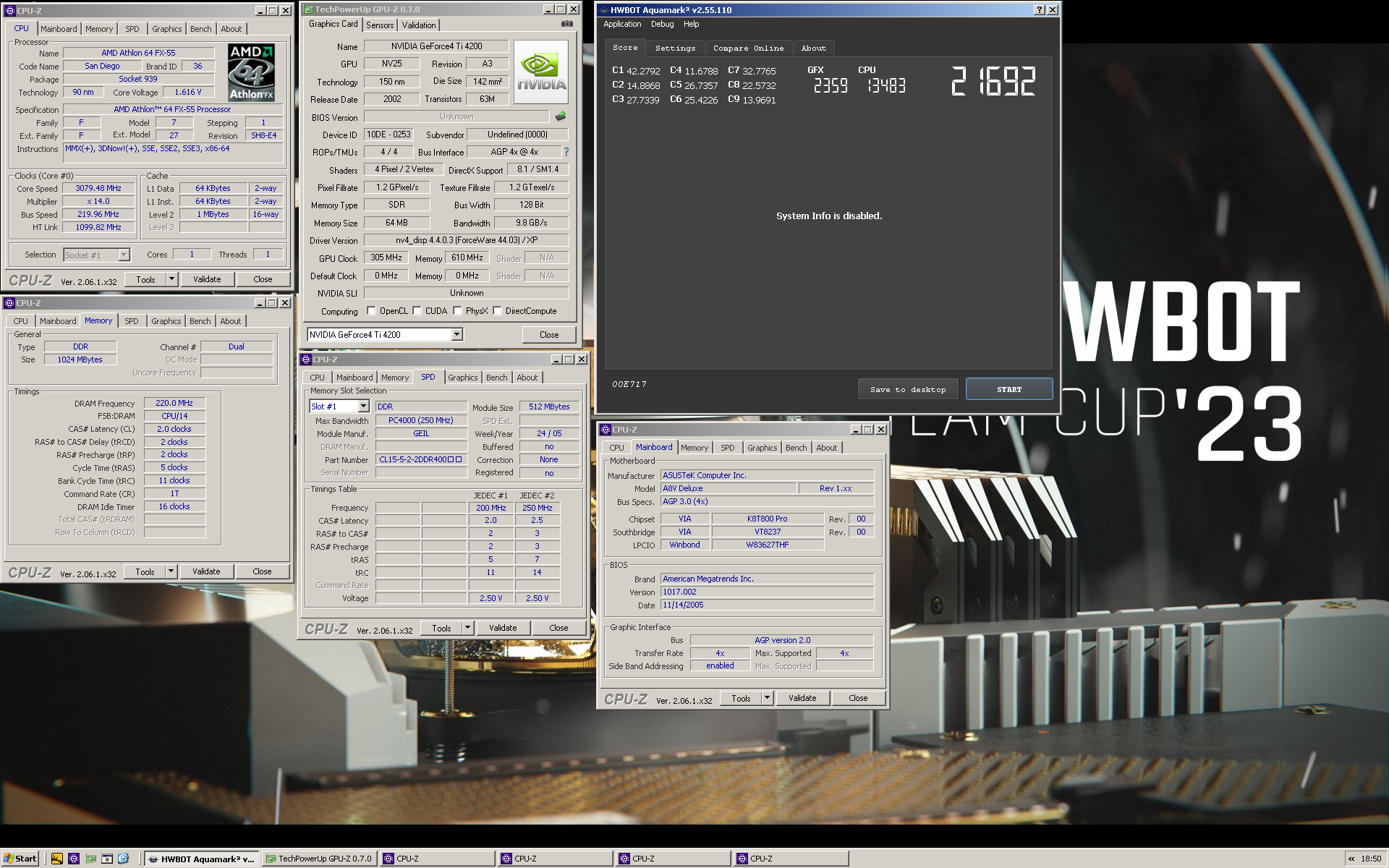Click the blue question mark next to Bus Interface
1389x868 pixels.
click(x=566, y=152)
